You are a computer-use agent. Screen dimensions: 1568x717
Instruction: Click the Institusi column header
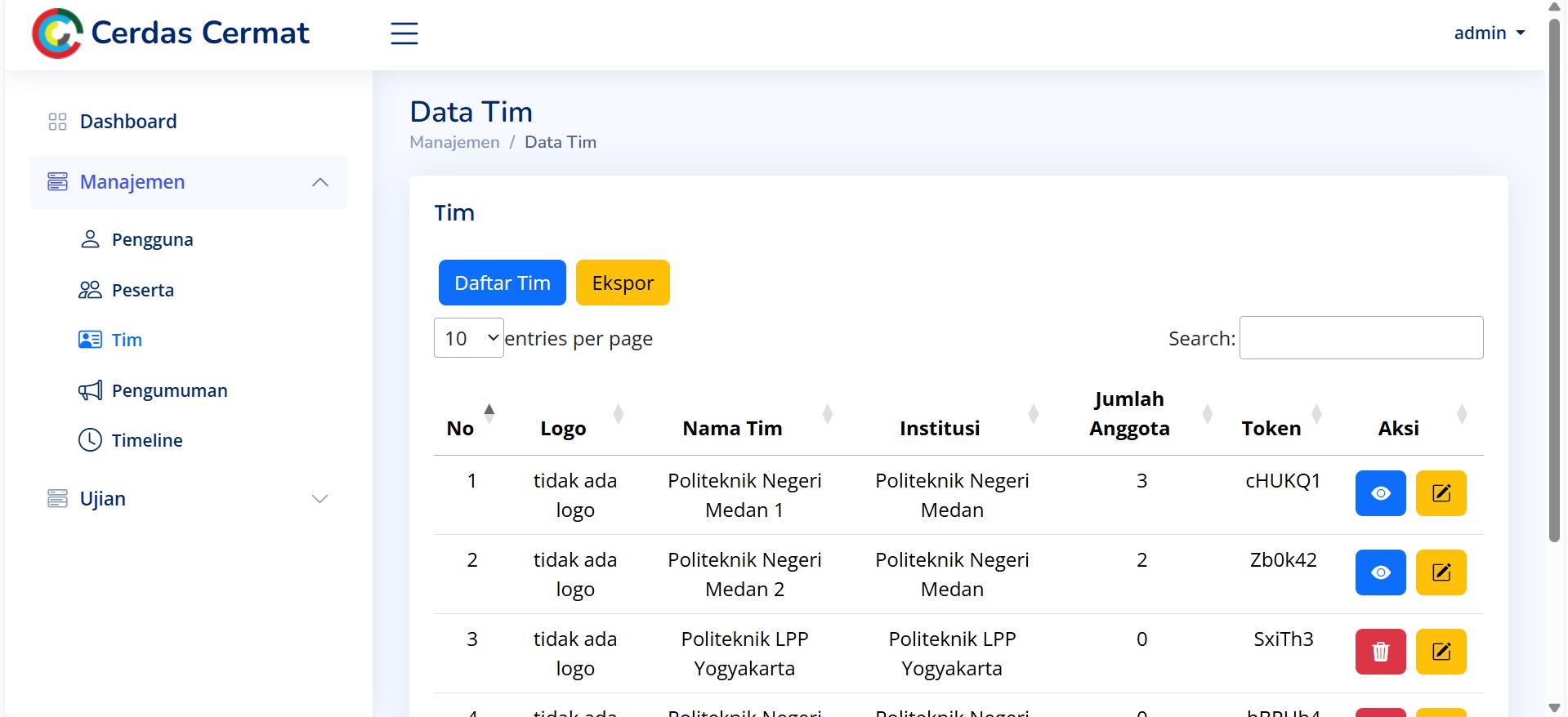point(940,429)
